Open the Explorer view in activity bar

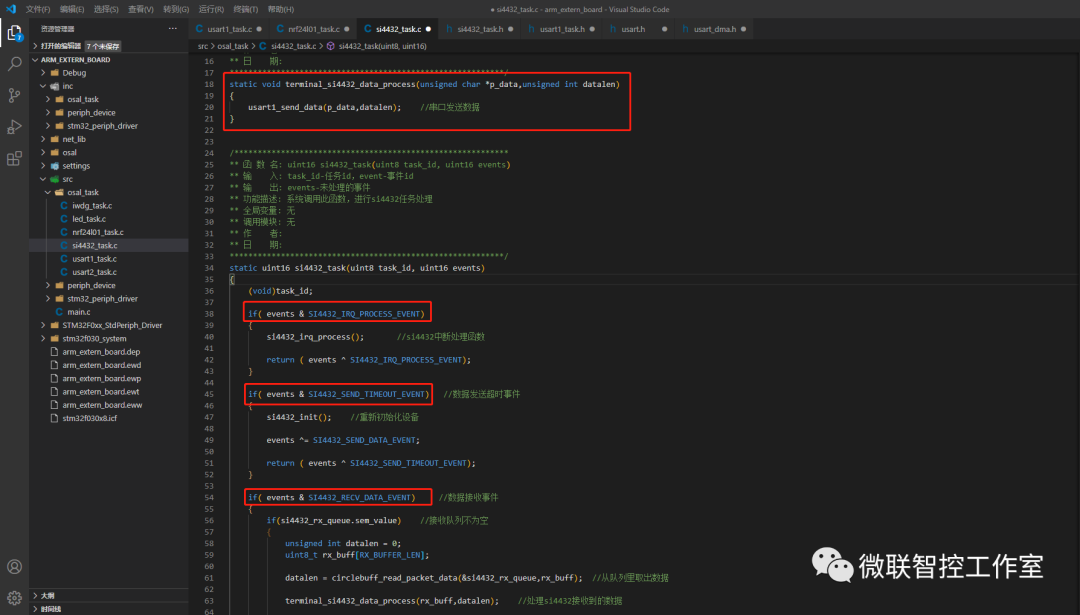tap(14, 33)
